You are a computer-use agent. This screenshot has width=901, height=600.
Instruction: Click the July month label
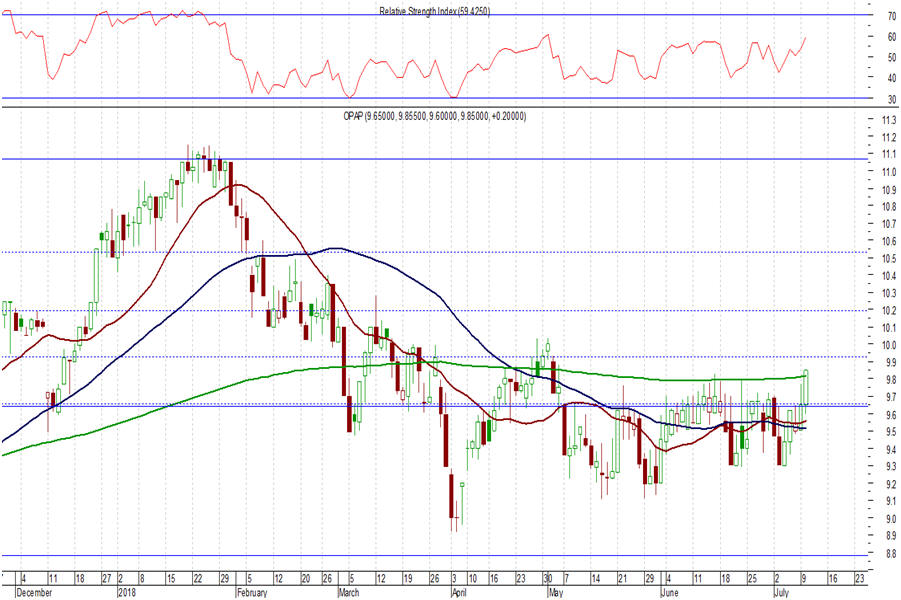781,593
